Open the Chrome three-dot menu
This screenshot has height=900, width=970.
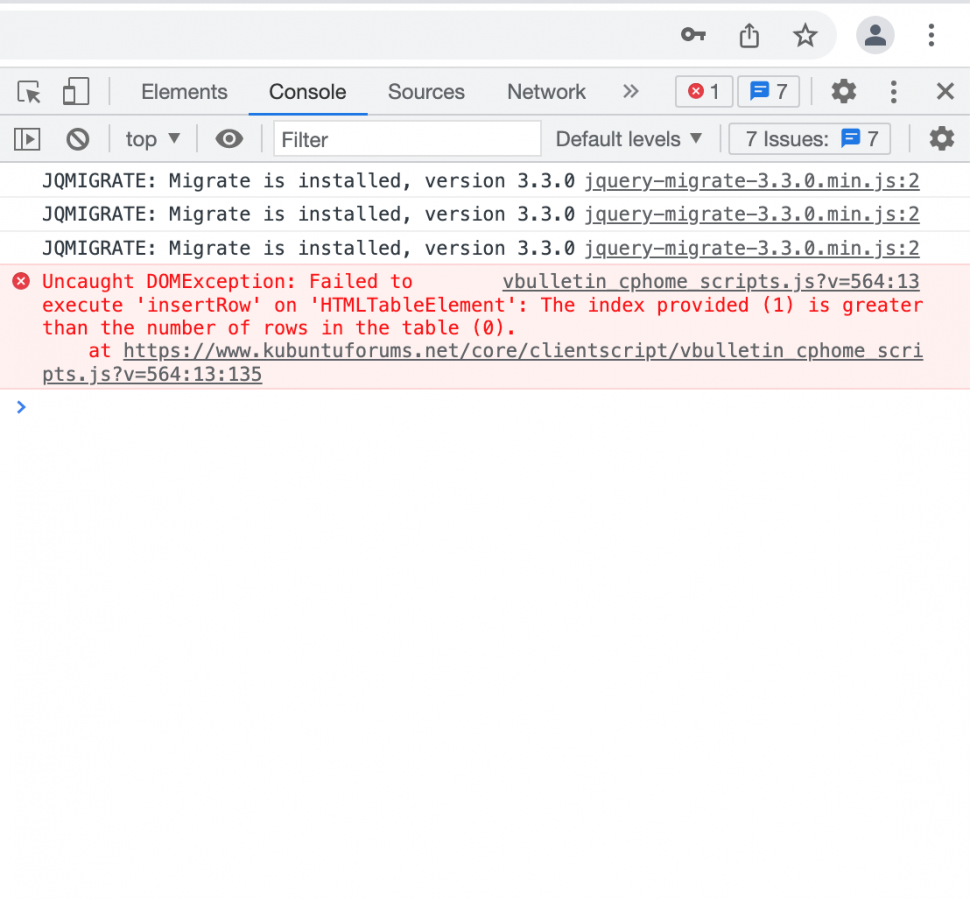pos(931,35)
